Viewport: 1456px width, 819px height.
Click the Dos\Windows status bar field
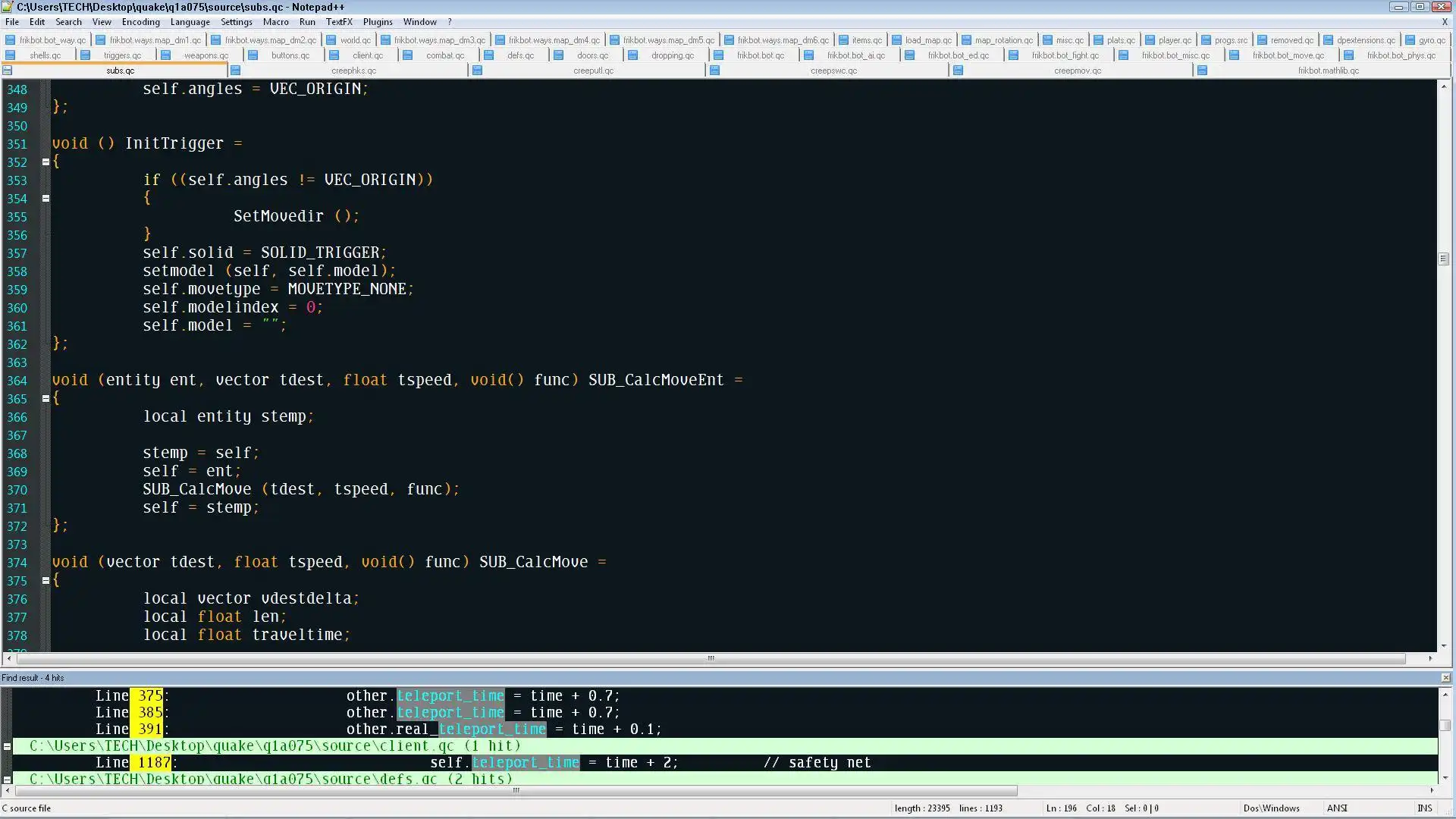1271,808
